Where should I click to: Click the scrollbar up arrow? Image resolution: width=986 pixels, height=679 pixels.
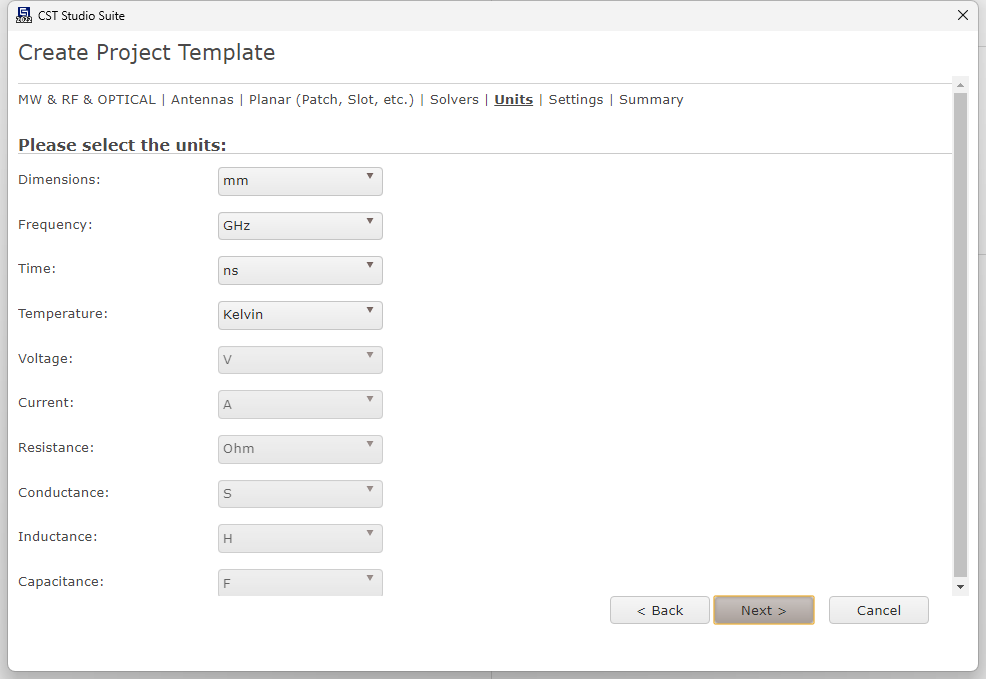[x=960, y=85]
